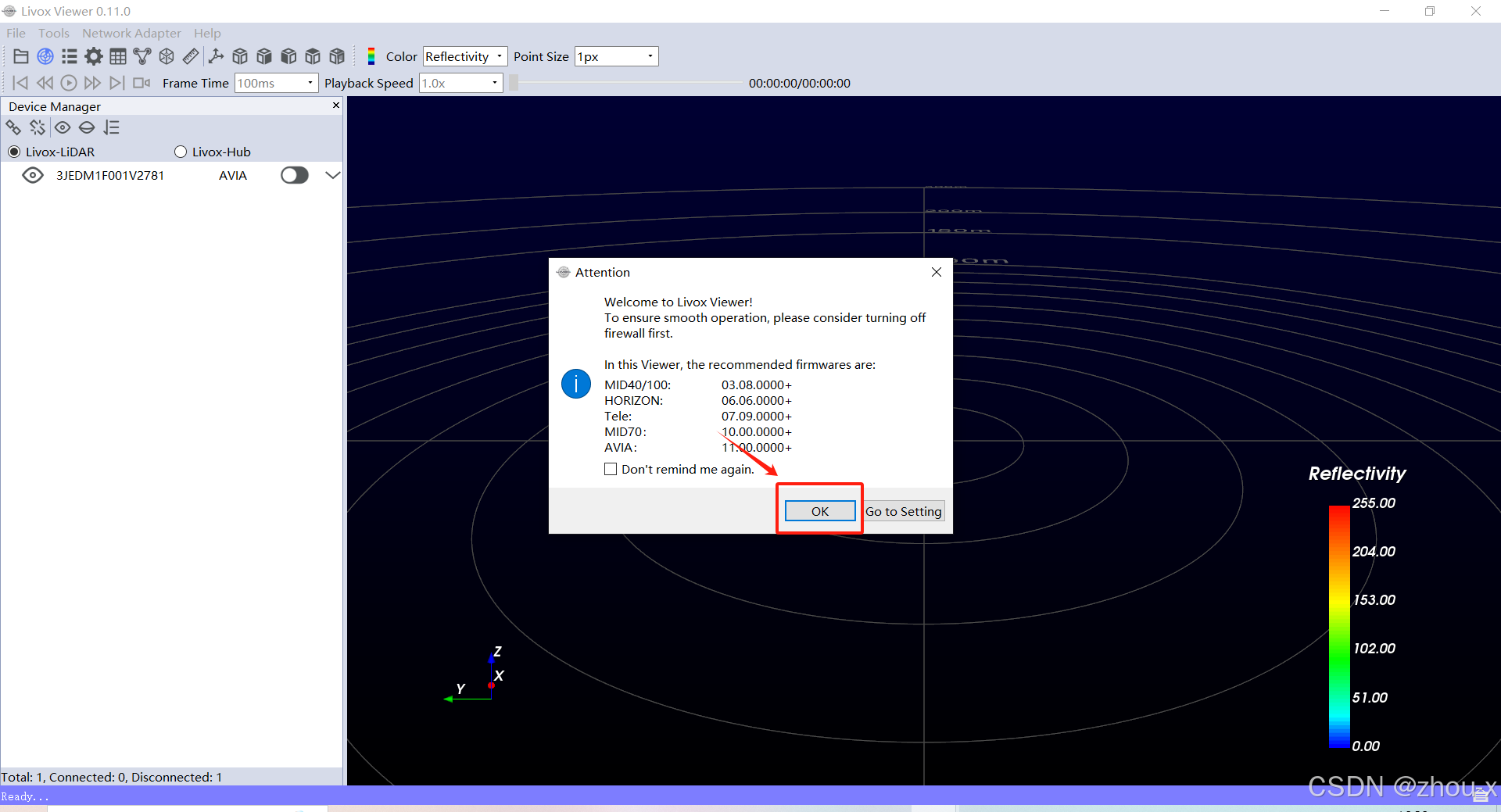Click the rainbow color bar icon

[371, 56]
